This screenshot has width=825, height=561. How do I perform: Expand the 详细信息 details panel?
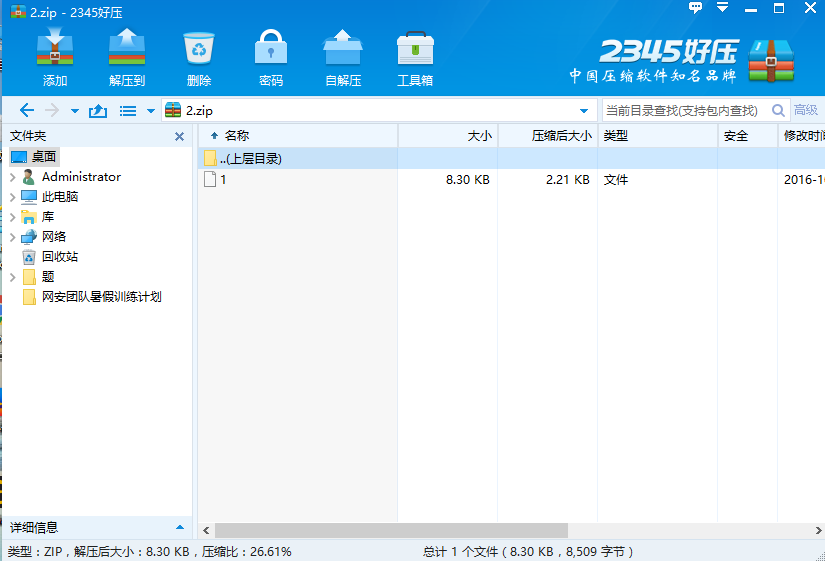(x=180, y=527)
